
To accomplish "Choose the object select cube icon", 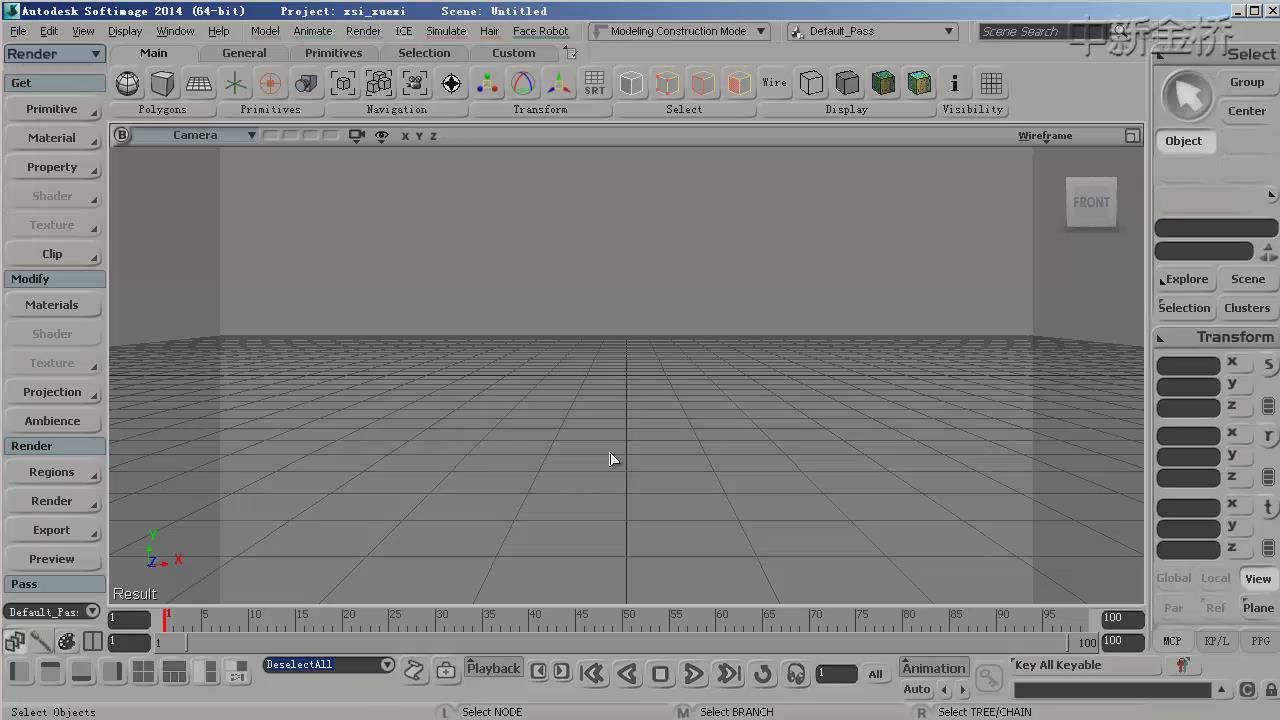I will point(631,83).
